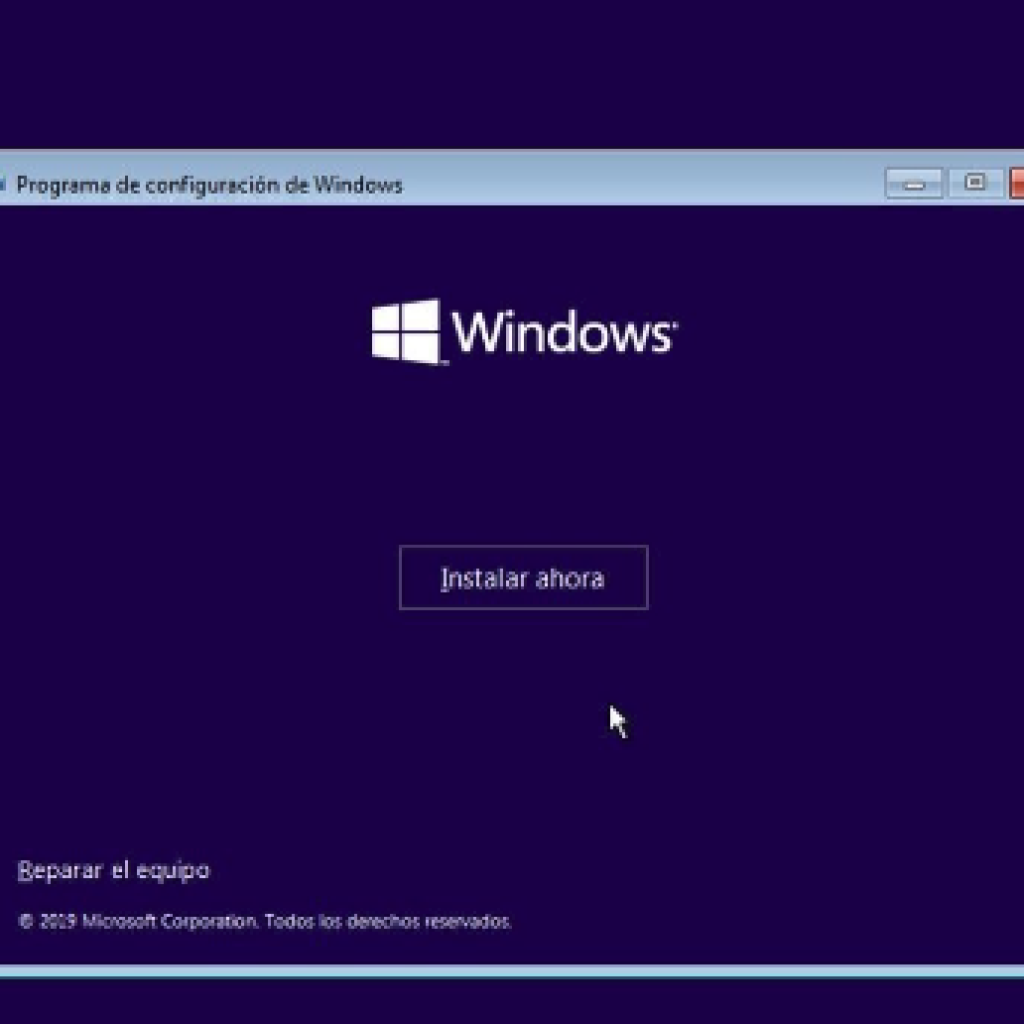The image size is (1024, 1024).
Task: Click the dark background above the setup window
Action: click(512, 70)
